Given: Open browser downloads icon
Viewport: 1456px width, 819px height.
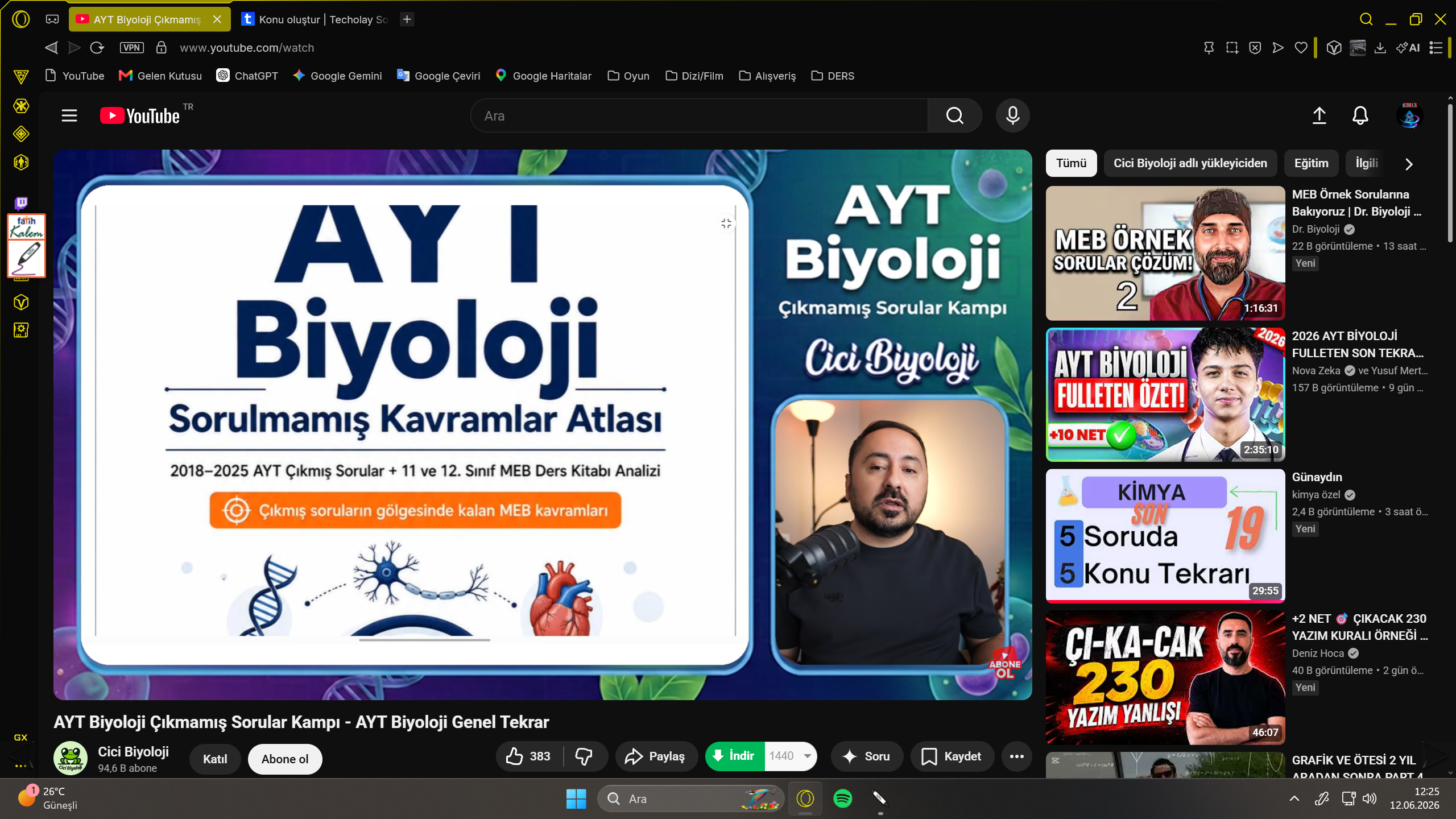Looking at the screenshot, I should tap(1380, 48).
